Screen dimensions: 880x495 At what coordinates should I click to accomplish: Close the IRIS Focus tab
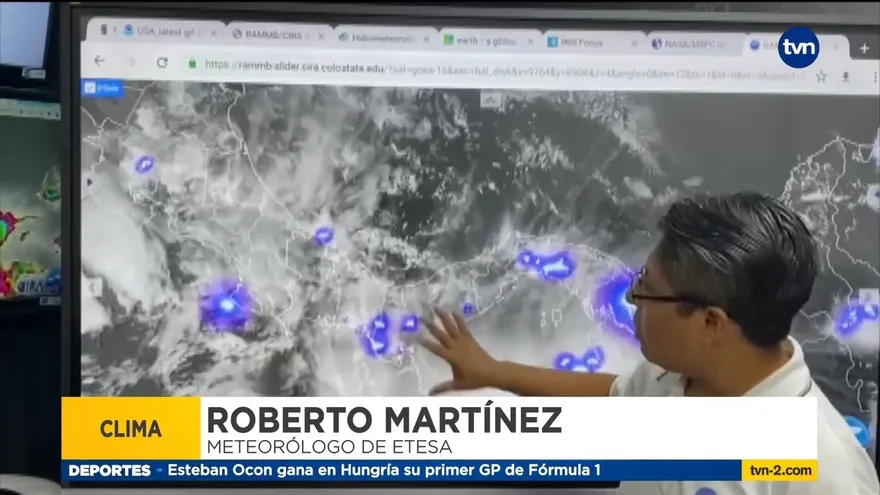pyautogui.click(x=634, y=44)
